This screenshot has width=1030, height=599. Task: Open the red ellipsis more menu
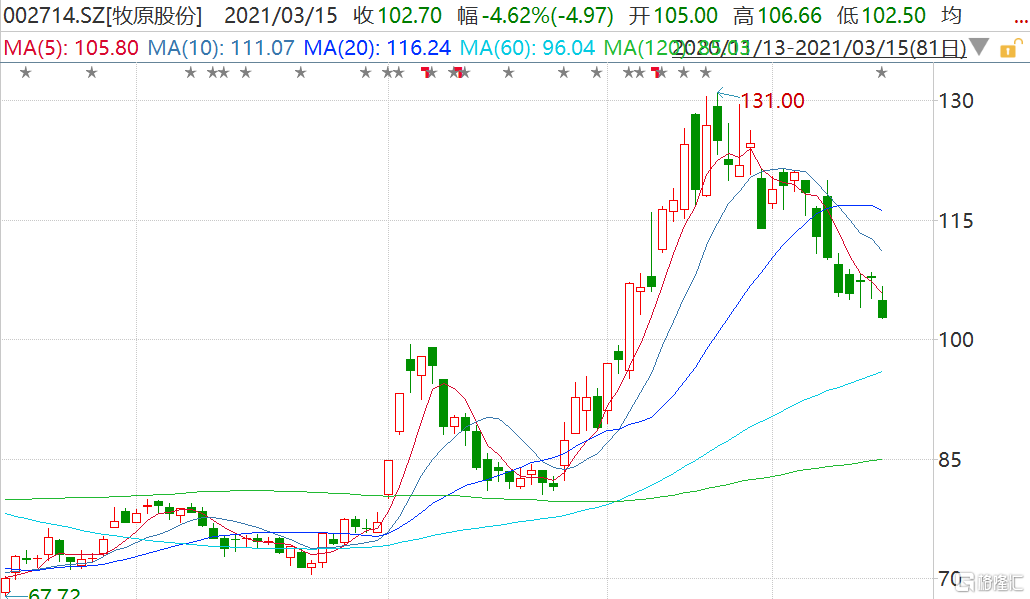[1021, 20]
